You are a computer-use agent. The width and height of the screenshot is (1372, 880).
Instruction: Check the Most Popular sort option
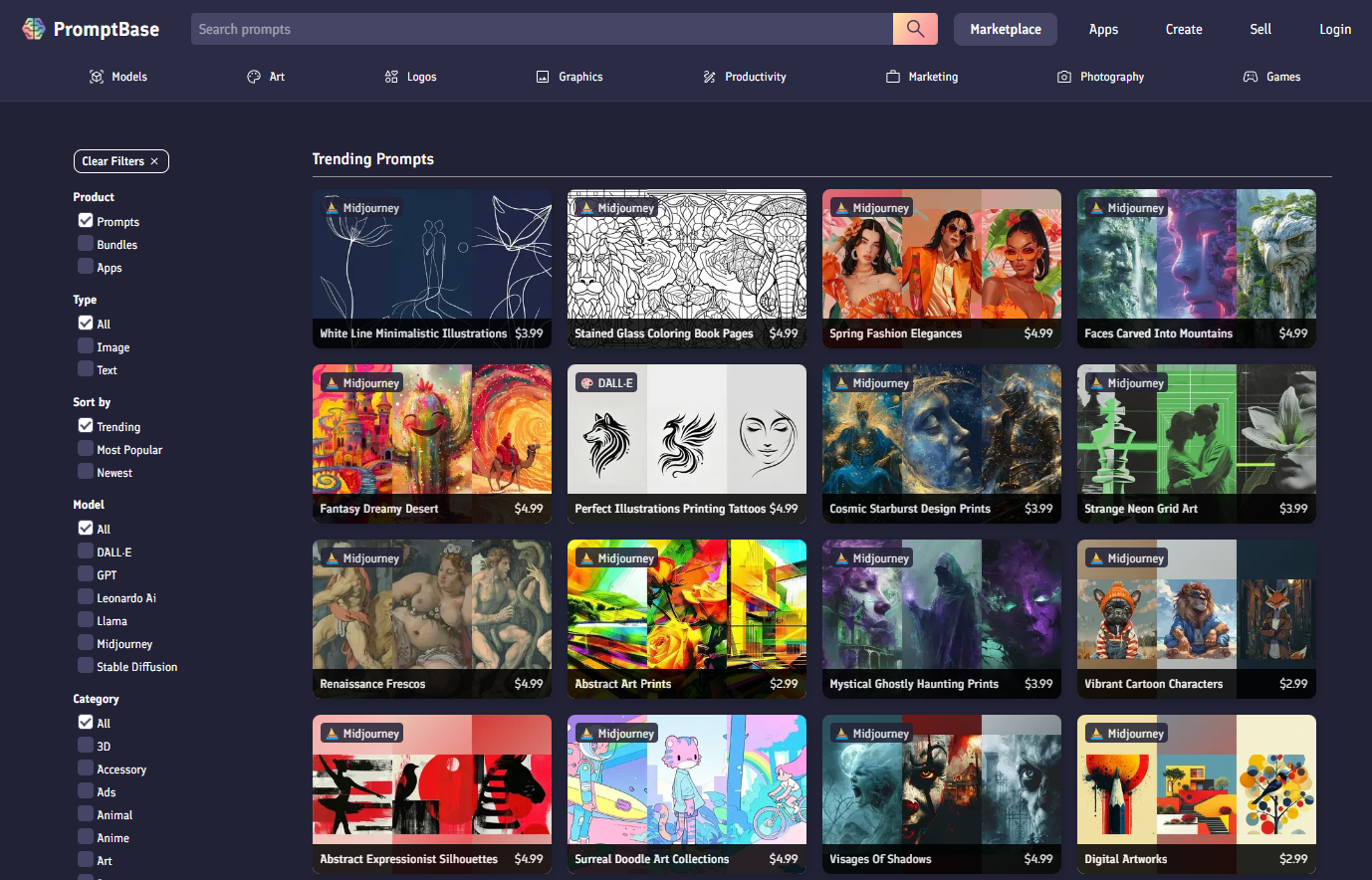pos(86,449)
